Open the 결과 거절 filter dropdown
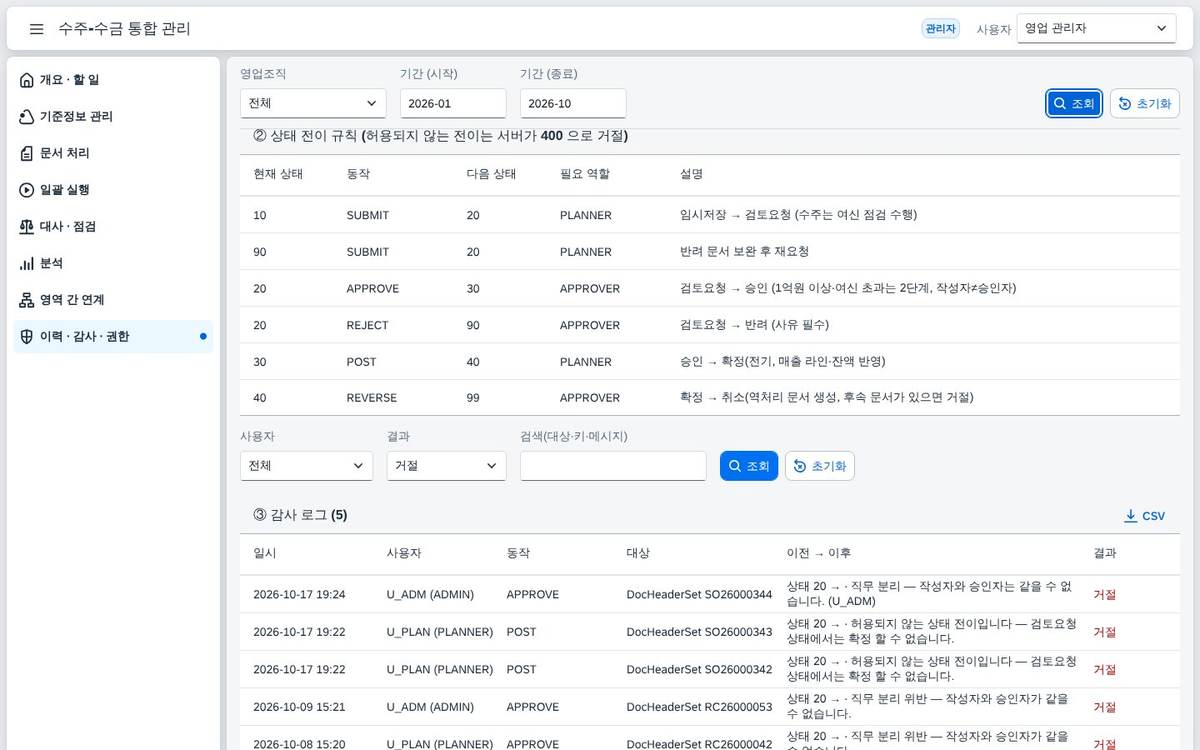 tap(446, 466)
